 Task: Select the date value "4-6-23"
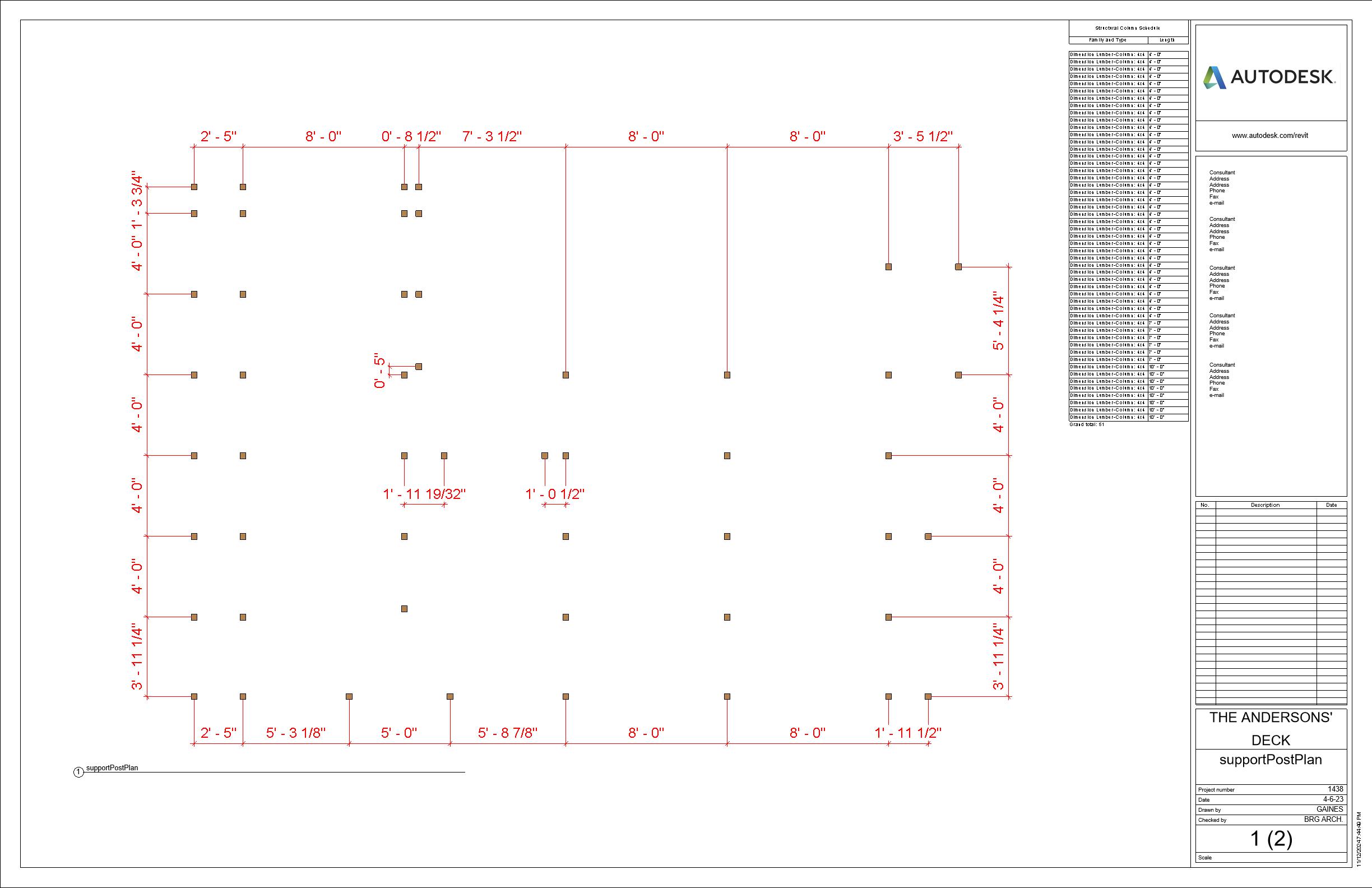[1333, 799]
